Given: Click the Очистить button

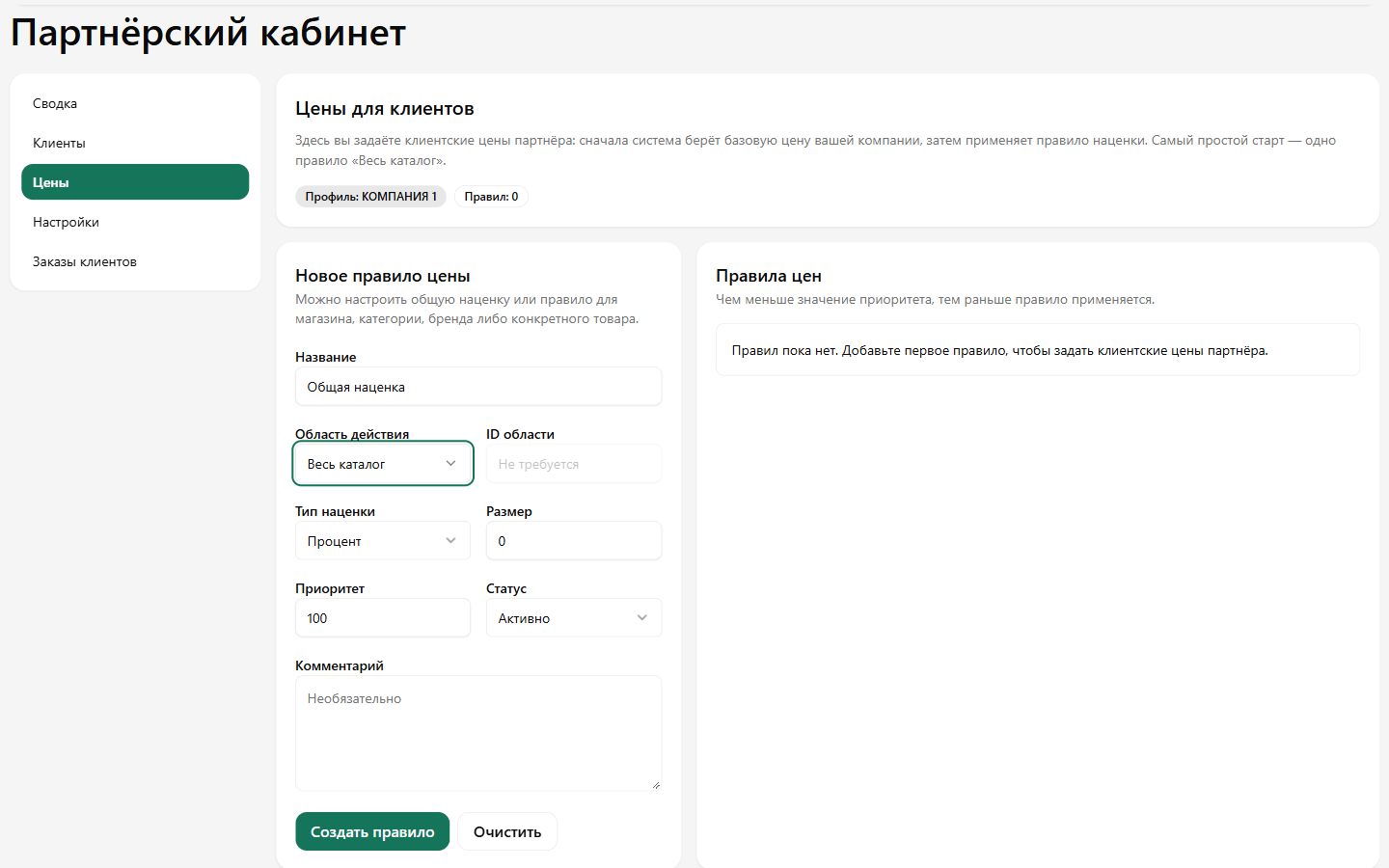Looking at the screenshot, I should click(507, 831).
